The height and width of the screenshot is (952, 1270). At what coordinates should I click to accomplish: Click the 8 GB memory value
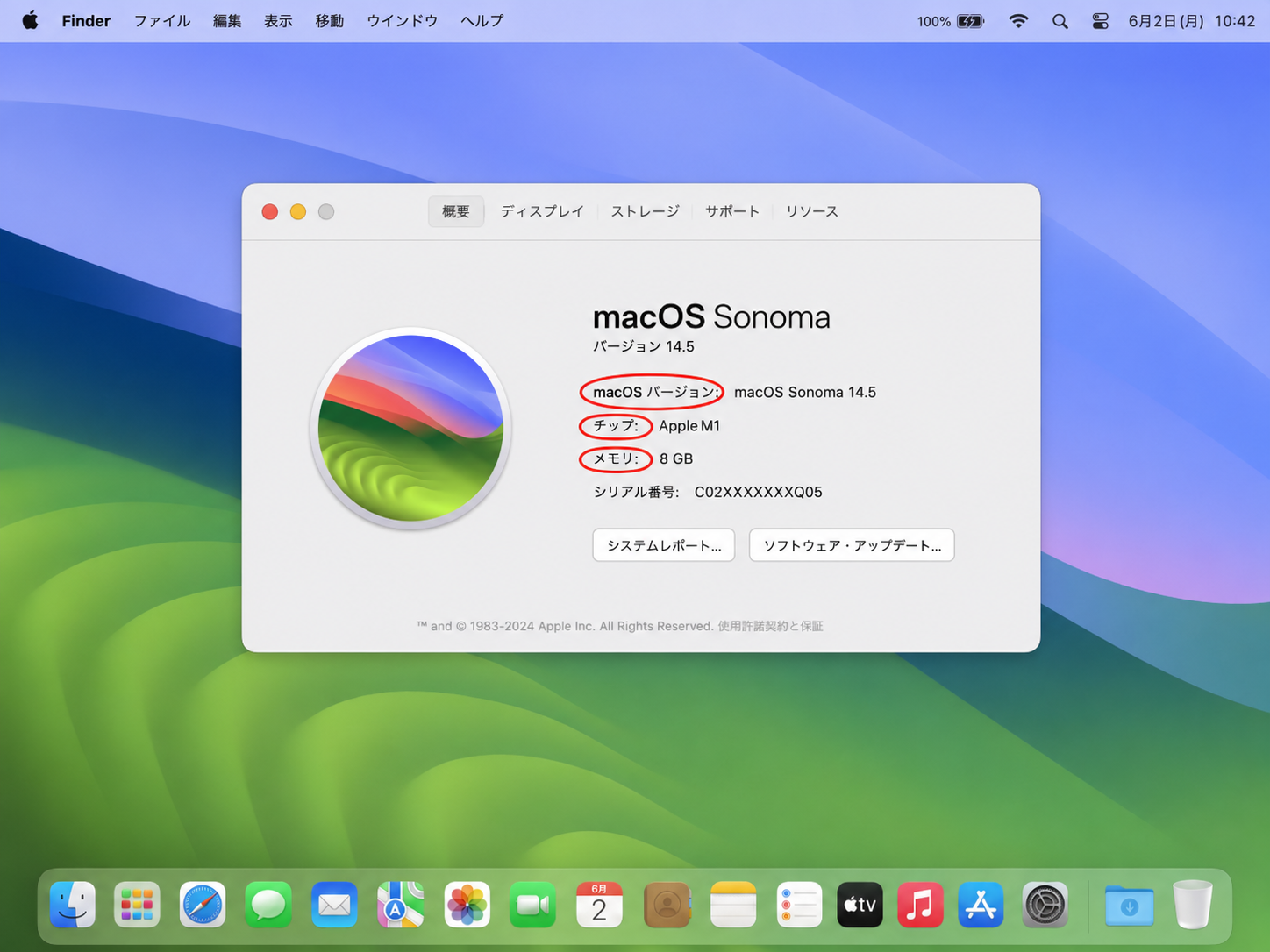coord(676,458)
